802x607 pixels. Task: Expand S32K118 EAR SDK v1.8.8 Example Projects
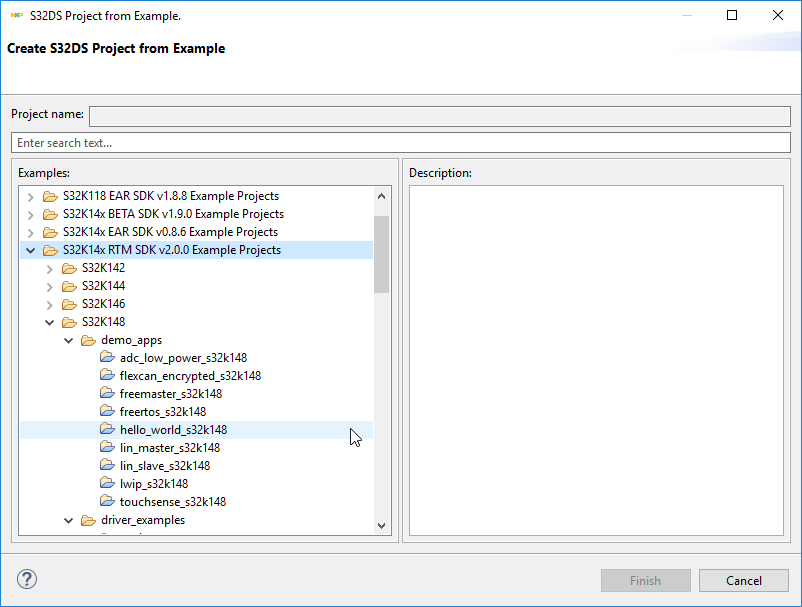tap(31, 197)
